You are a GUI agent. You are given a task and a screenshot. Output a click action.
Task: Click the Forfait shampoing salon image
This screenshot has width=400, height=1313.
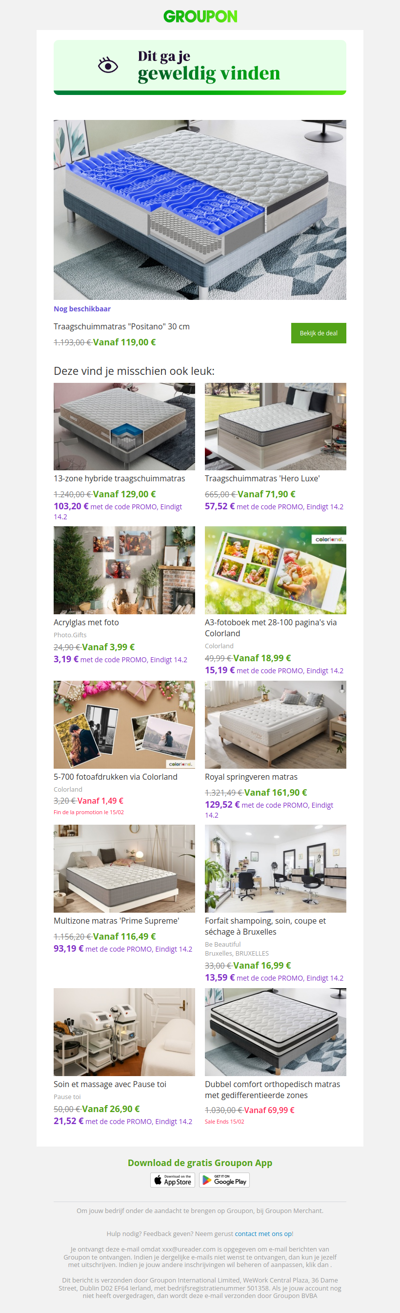coord(276,869)
